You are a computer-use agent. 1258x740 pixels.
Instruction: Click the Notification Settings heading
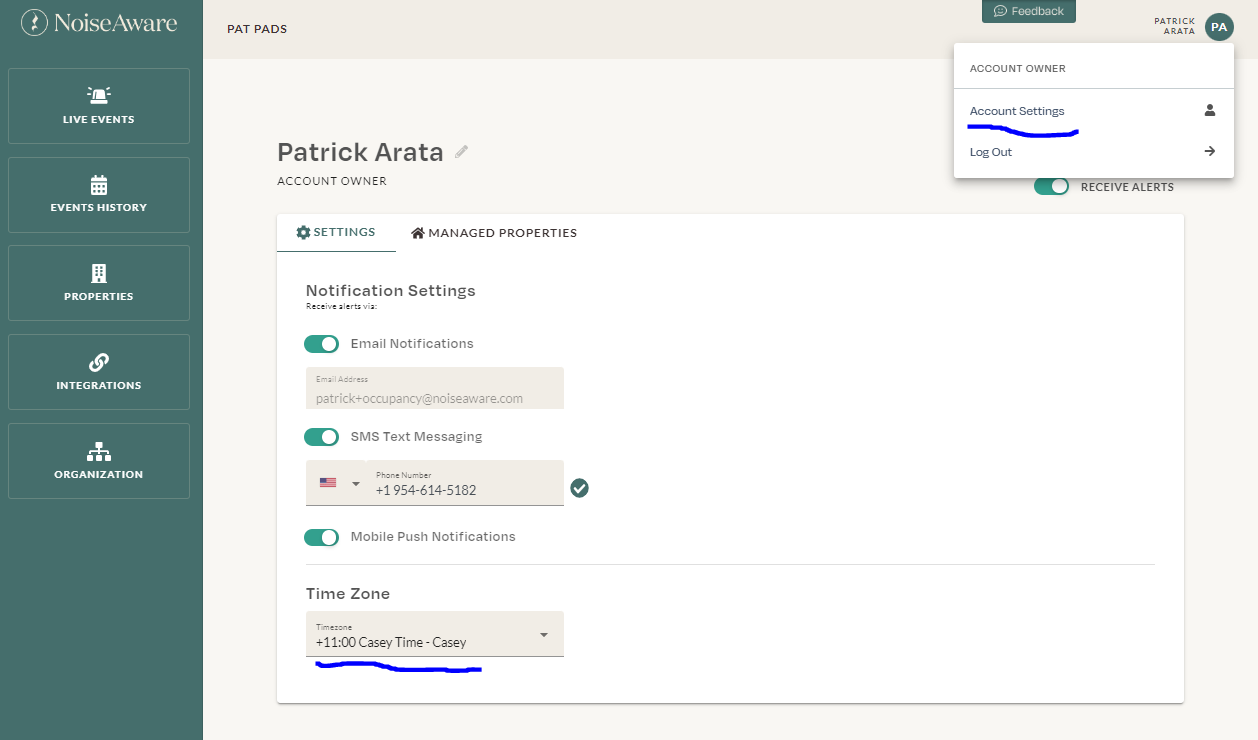[x=391, y=290]
